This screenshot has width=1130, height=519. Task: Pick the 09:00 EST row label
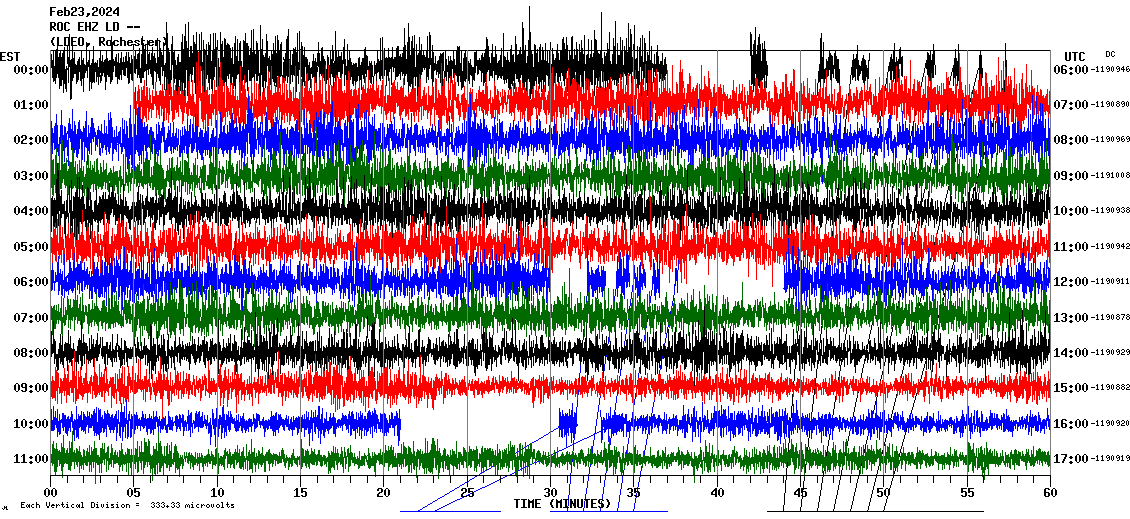(30, 388)
